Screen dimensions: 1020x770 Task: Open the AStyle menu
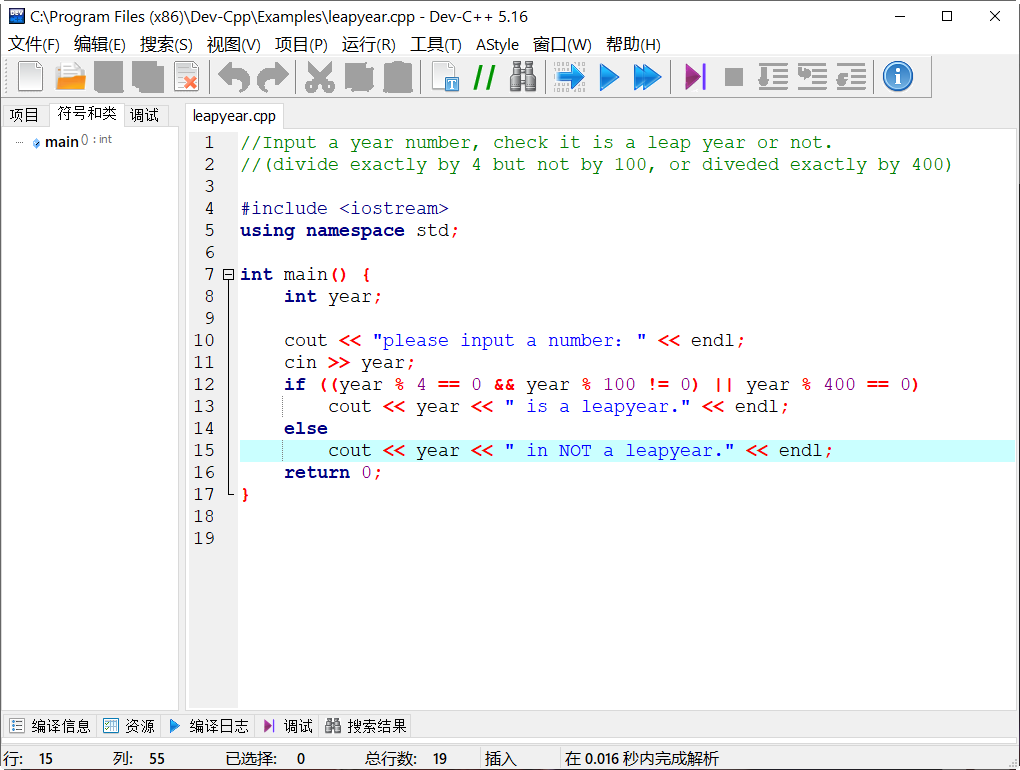497,44
